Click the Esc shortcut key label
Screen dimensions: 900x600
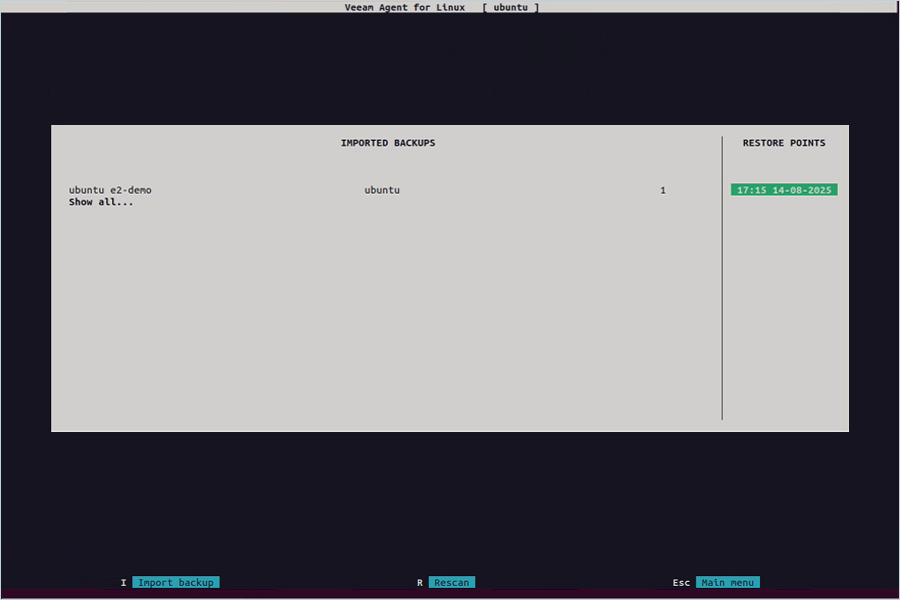click(681, 583)
